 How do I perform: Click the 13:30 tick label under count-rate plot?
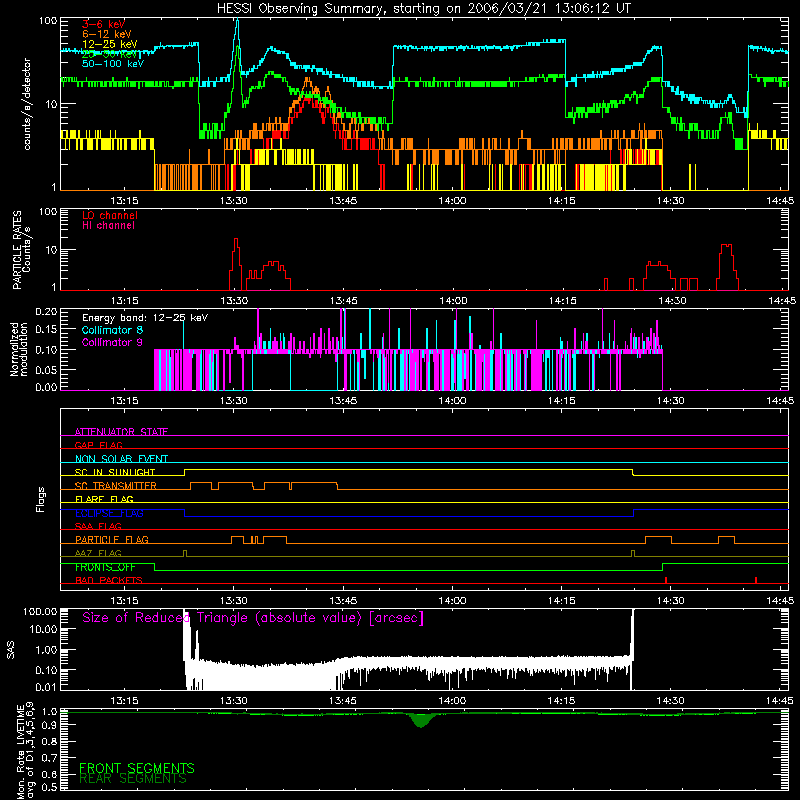tap(234, 201)
